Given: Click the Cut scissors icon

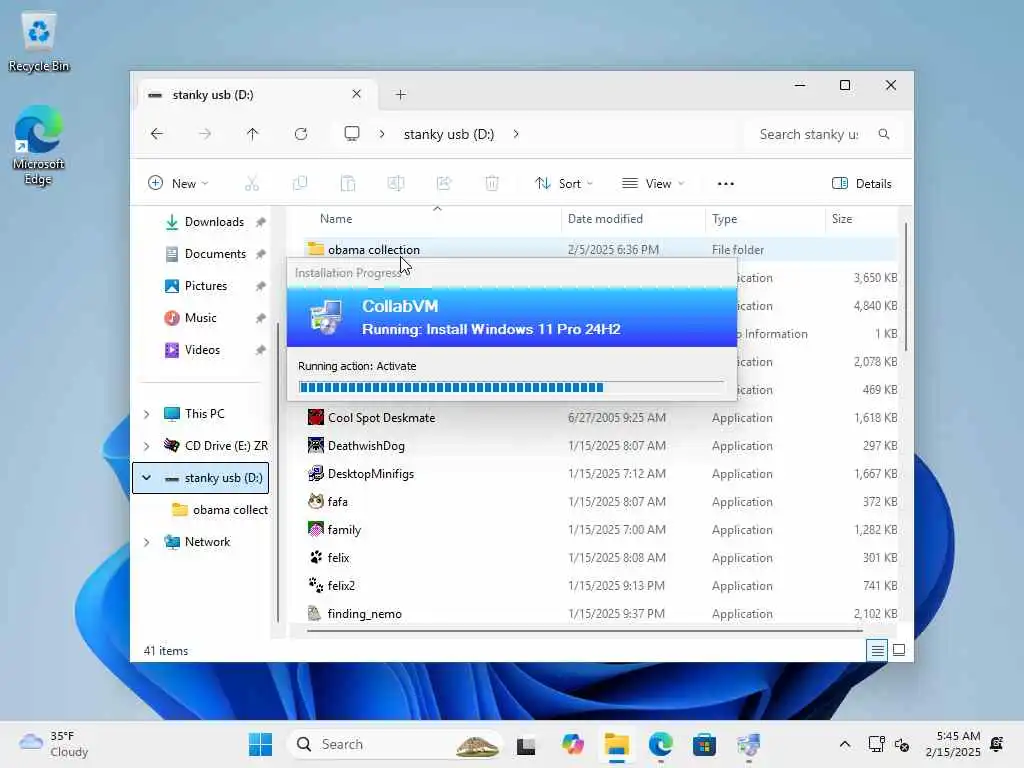Looking at the screenshot, I should (x=252, y=184).
